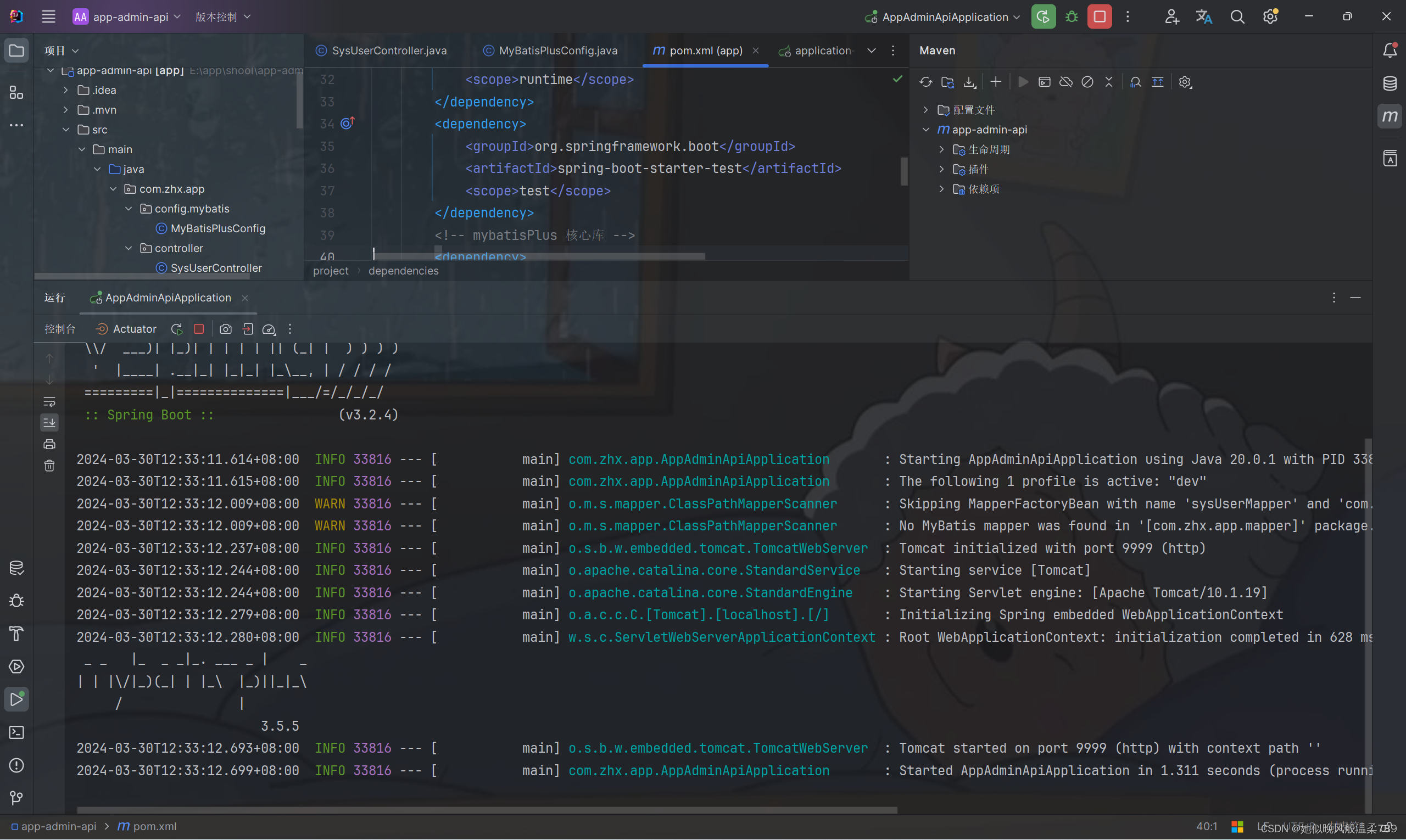This screenshot has width=1406, height=840.
Task: Open Maven download sources menu
Action: point(969,82)
